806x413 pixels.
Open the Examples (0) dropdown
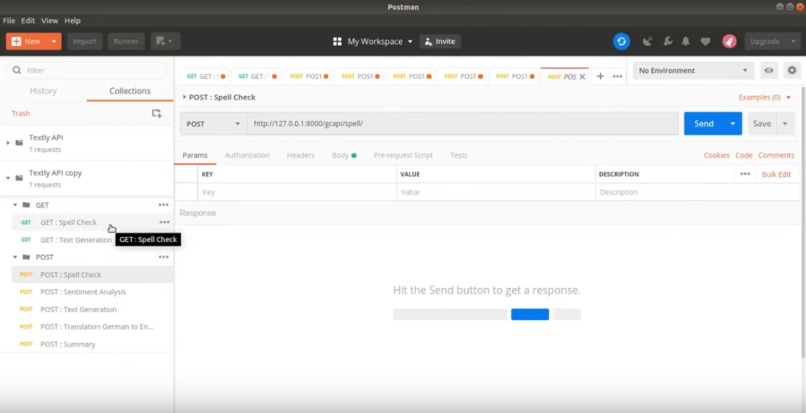coord(765,97)
